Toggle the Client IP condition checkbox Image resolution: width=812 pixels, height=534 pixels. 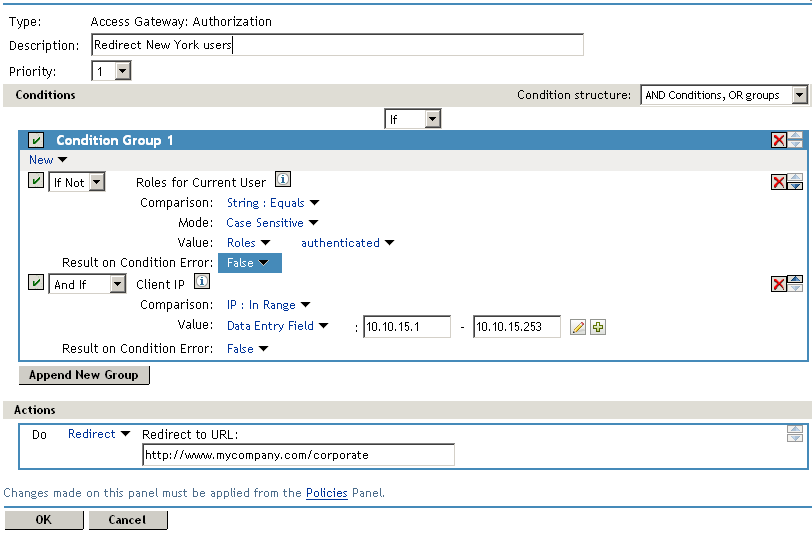(x=36, y=284)
